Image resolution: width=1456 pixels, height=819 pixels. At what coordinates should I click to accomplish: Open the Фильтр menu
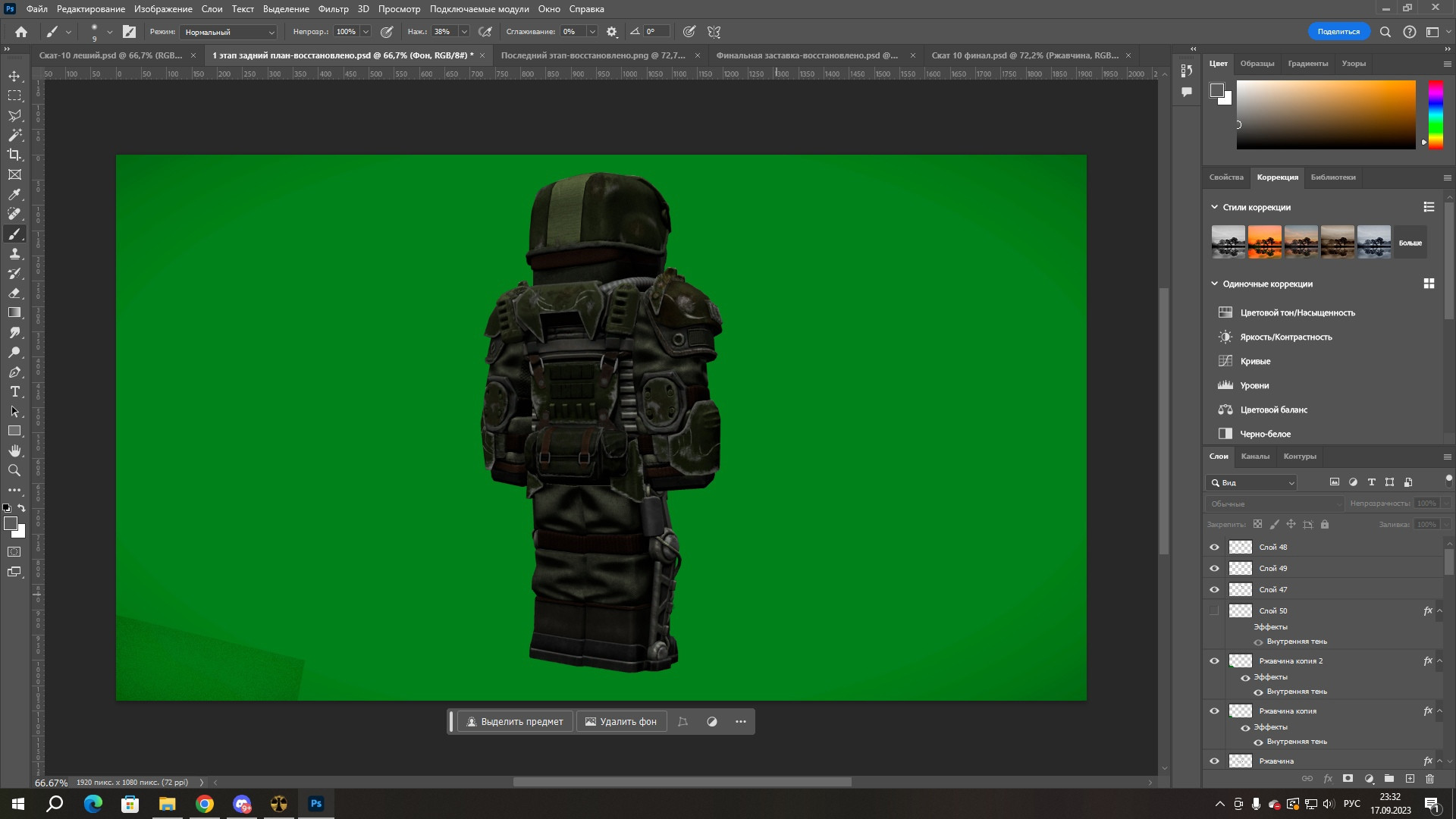(x=334, y=9)
